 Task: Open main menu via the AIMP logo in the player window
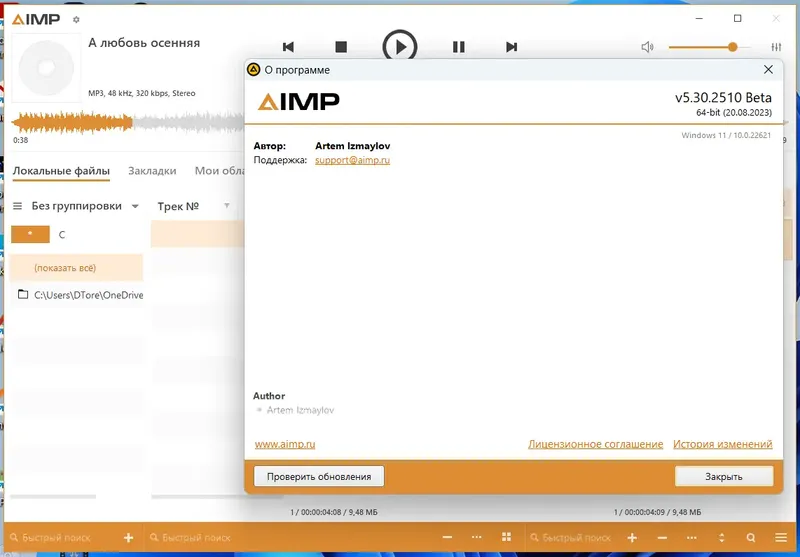36,19
